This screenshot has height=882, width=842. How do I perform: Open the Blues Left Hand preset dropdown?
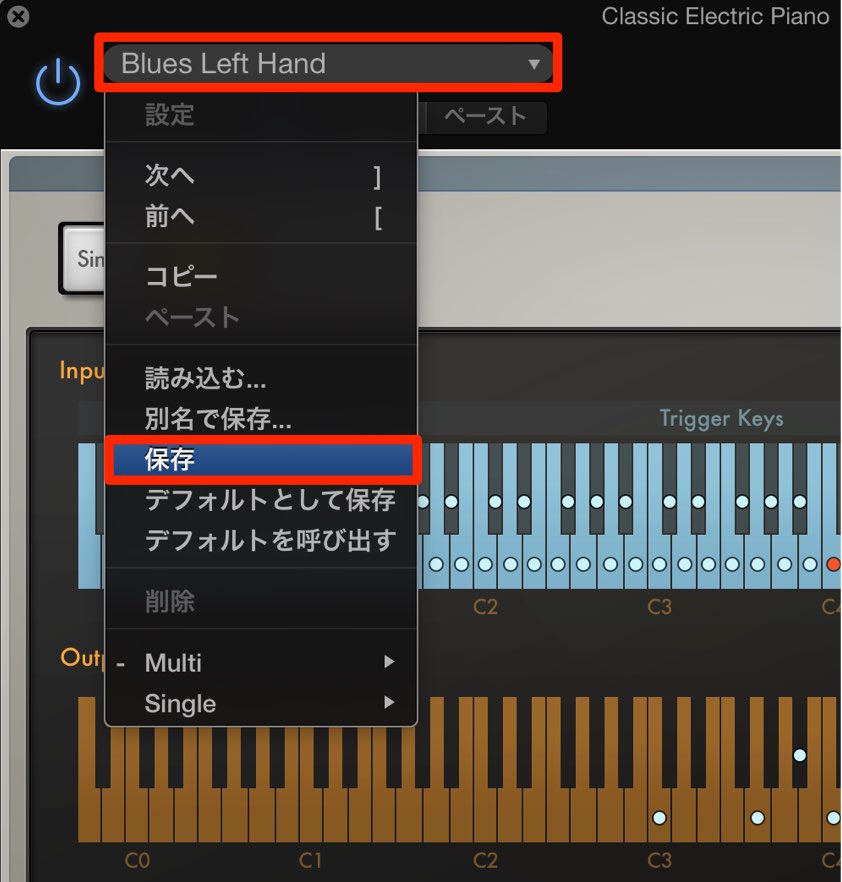(x=328, y=63)
